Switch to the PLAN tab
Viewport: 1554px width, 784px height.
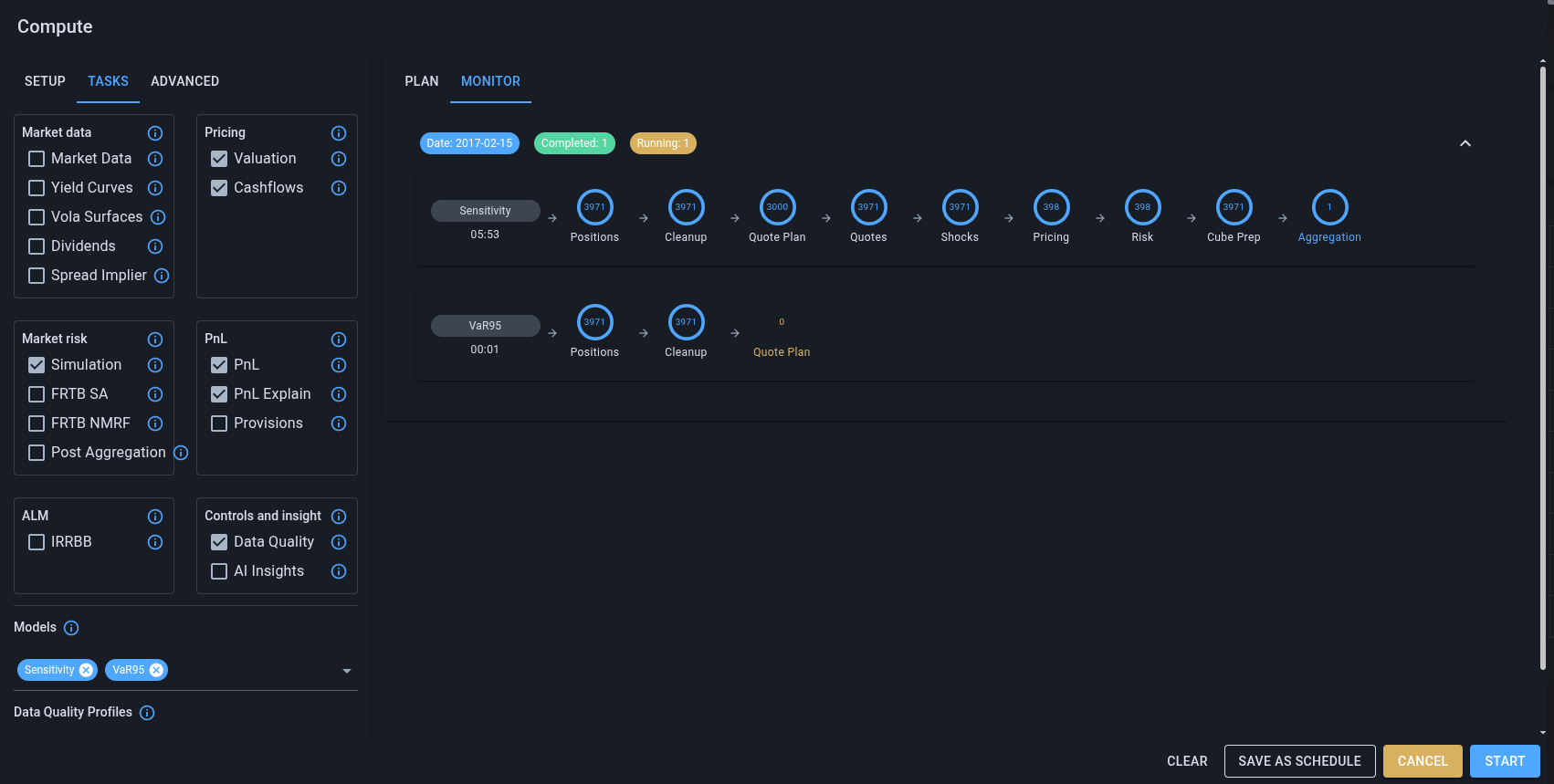[422, 81]
